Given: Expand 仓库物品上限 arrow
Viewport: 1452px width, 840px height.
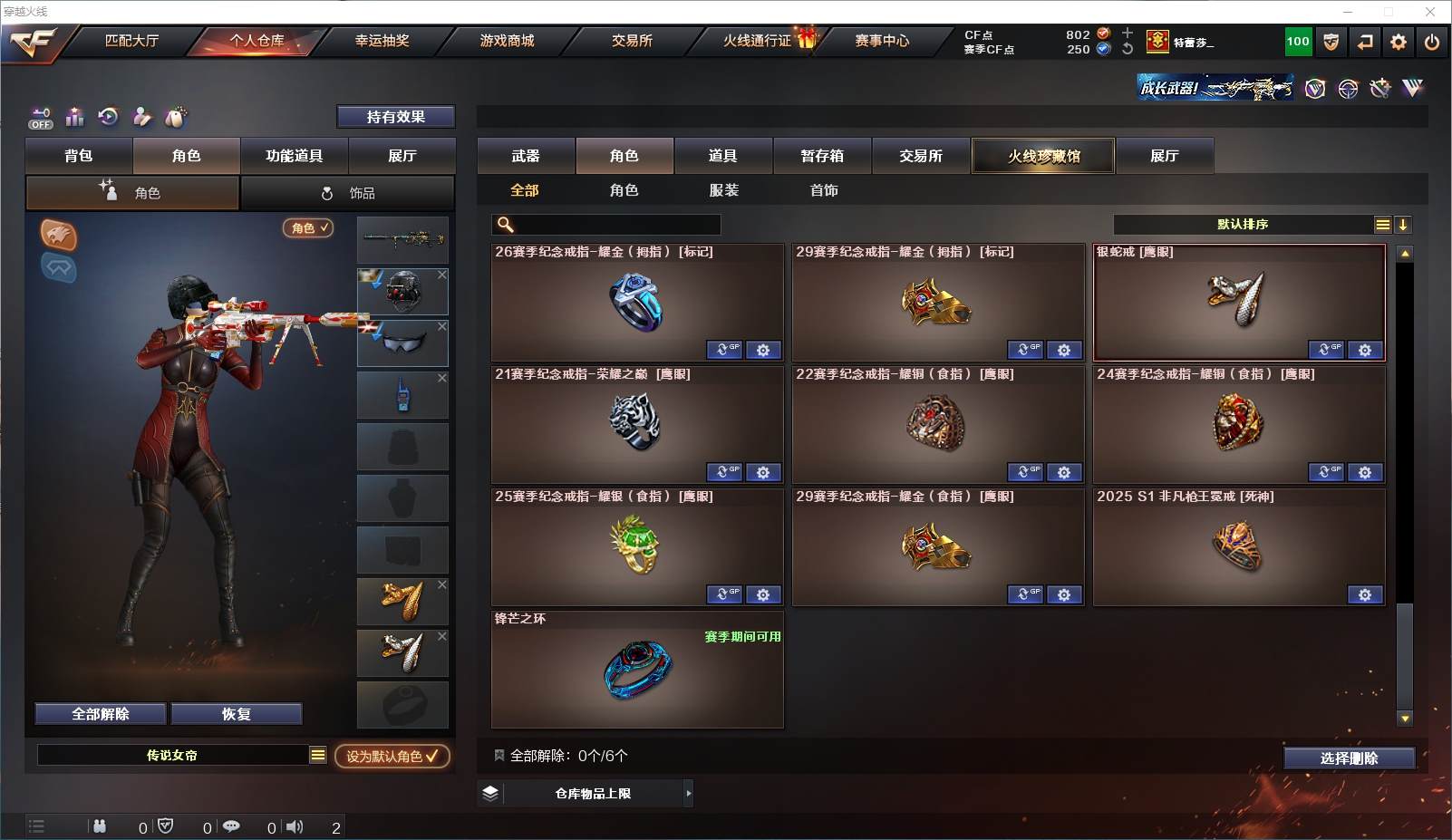Looking at the screenshot, I should (689, 793).
